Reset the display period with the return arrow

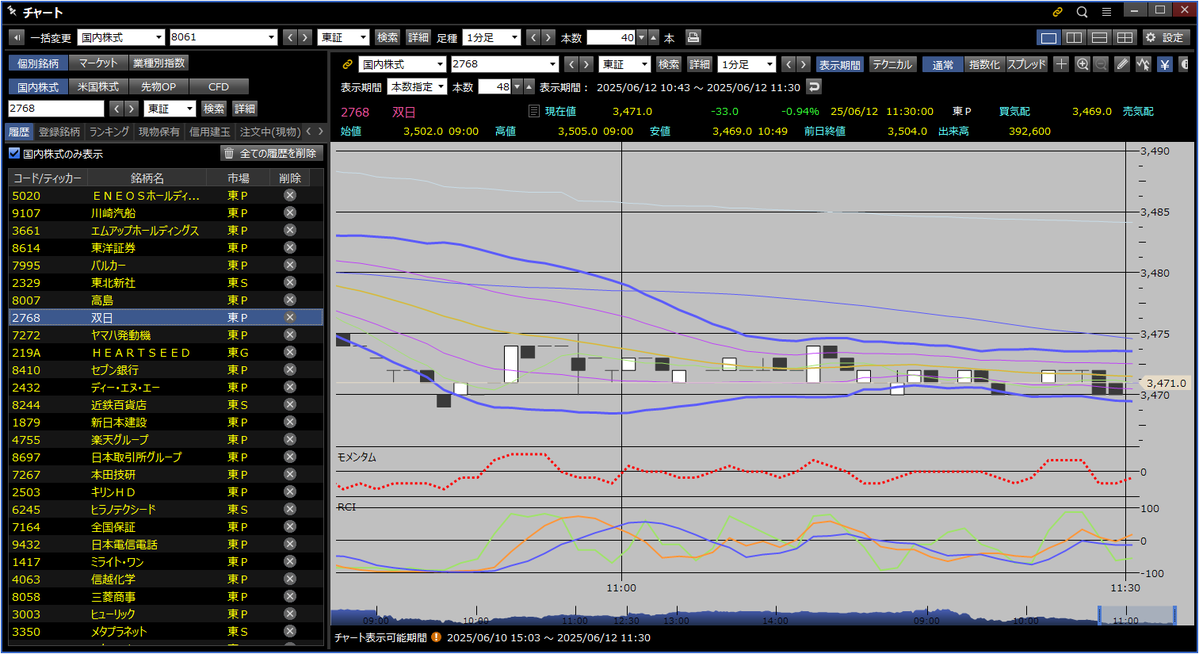pos(814,86)
